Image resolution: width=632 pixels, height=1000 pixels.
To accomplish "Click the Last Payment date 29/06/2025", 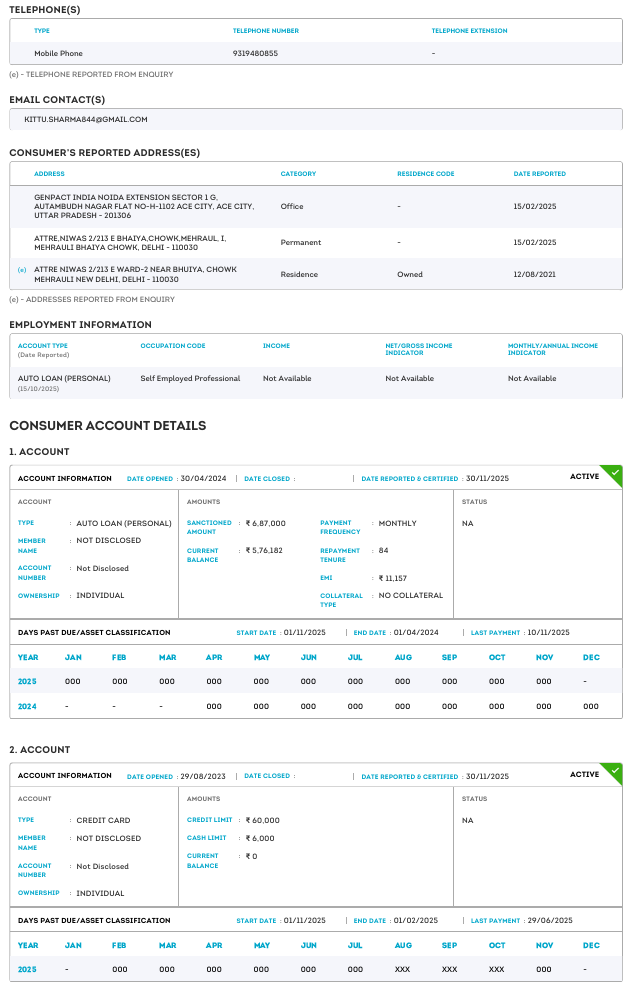I will coord(548,920).
